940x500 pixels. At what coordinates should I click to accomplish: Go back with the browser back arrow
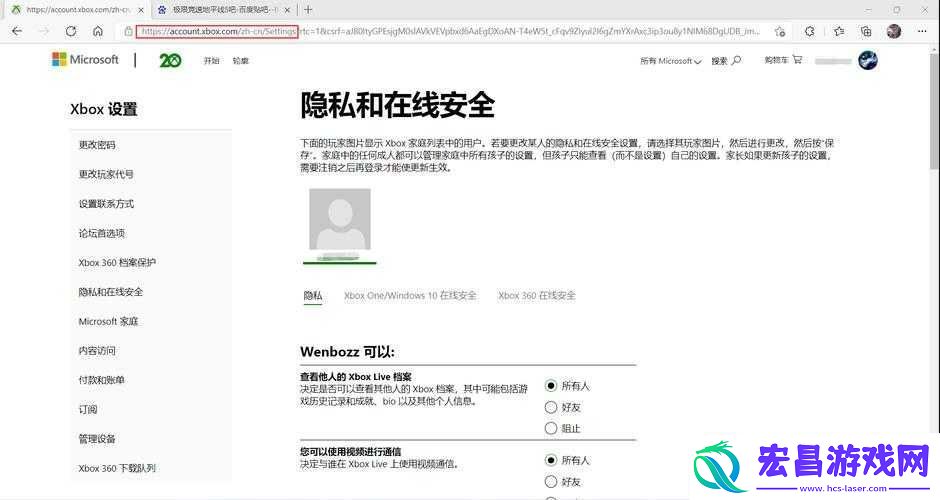[x=17, y=31]
